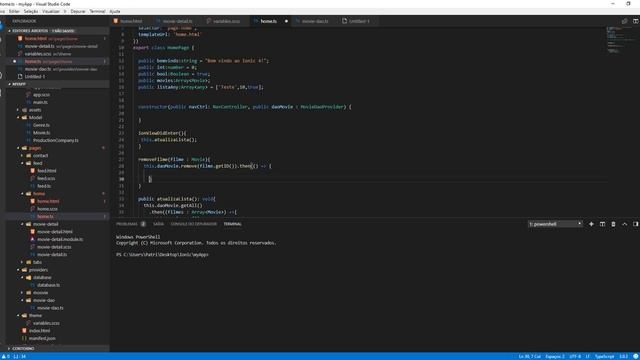Open the powershell terminal selector dropdown
Image resolution: width=640 pixels, height=360 pixels.
(555, 224)
